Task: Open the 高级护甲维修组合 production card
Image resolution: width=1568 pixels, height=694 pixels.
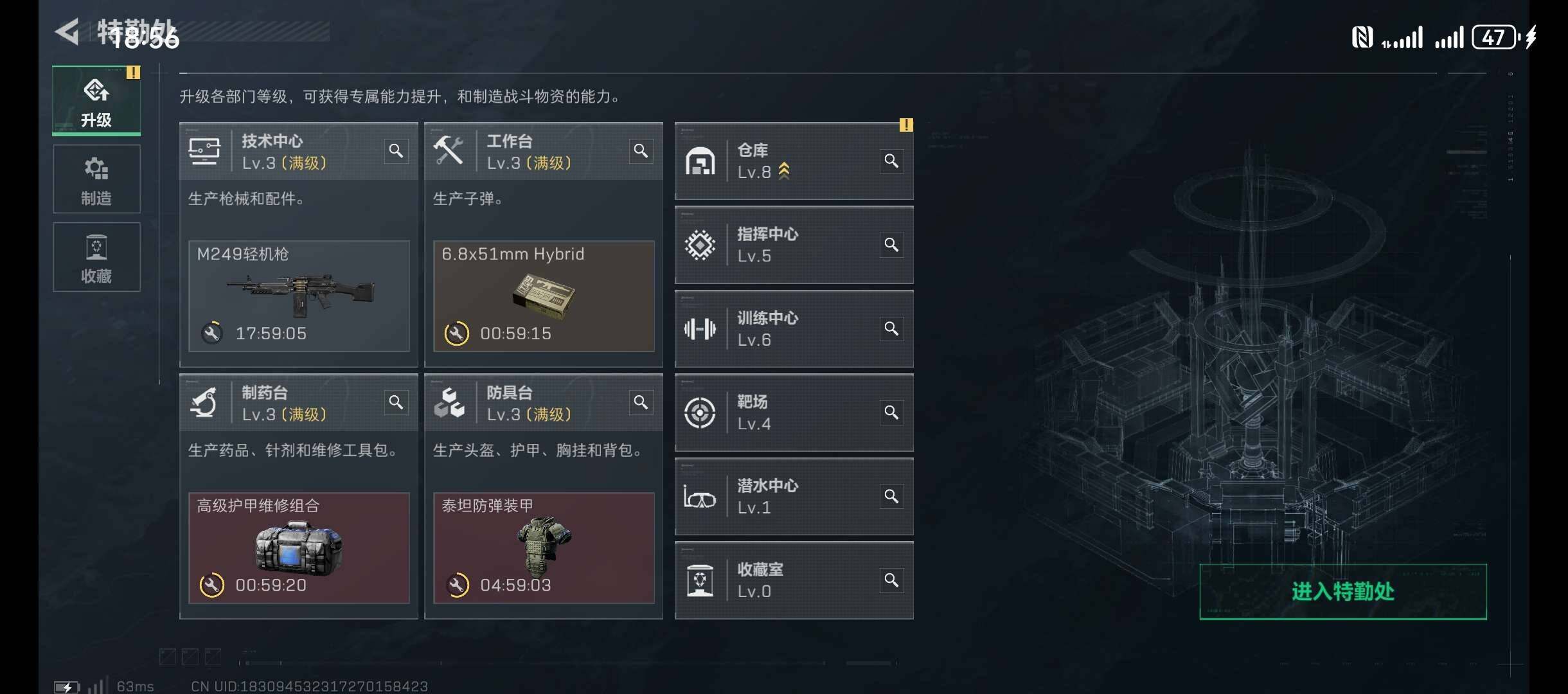Action: click(x=299, y=548)
